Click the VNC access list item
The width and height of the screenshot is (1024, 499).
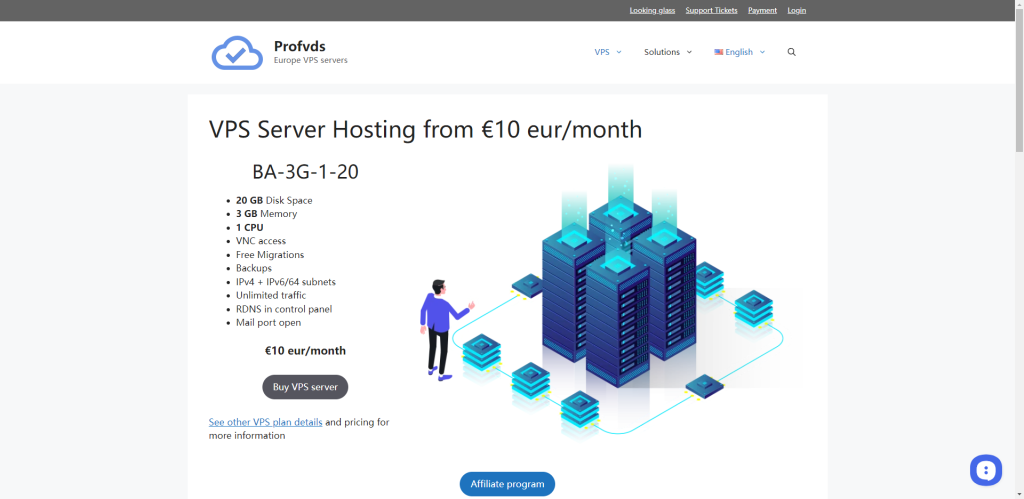pos(261,241)
